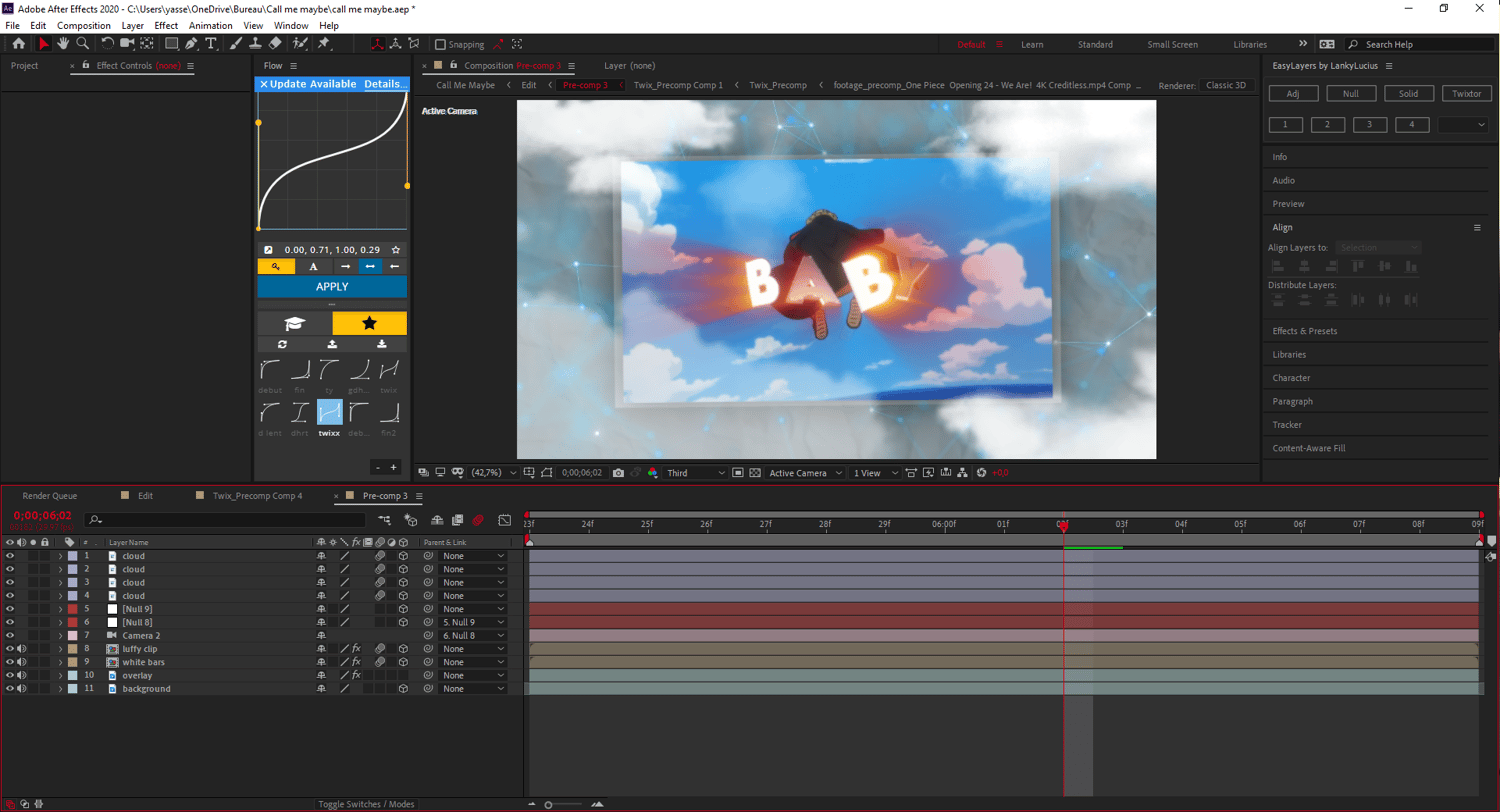This screenshot has width=1500, height=812.
Task: Click the Home icon in the toolbar
Action: coord(18,44)
